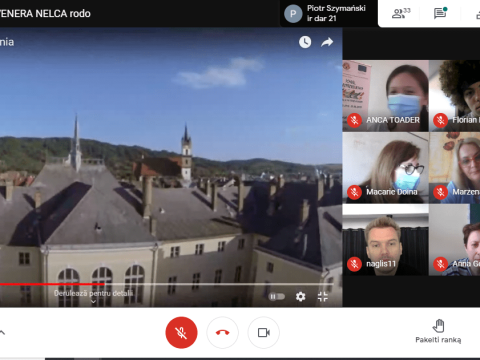Click naglis11's muted mic icon

[354, 264]
